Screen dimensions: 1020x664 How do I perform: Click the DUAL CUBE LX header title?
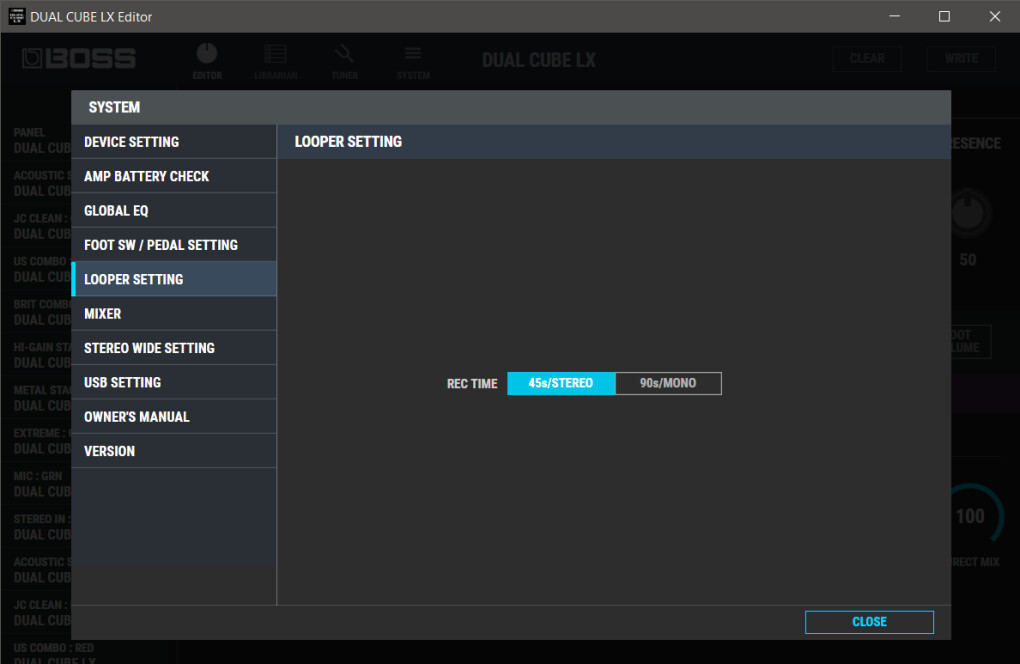(539, 60)
